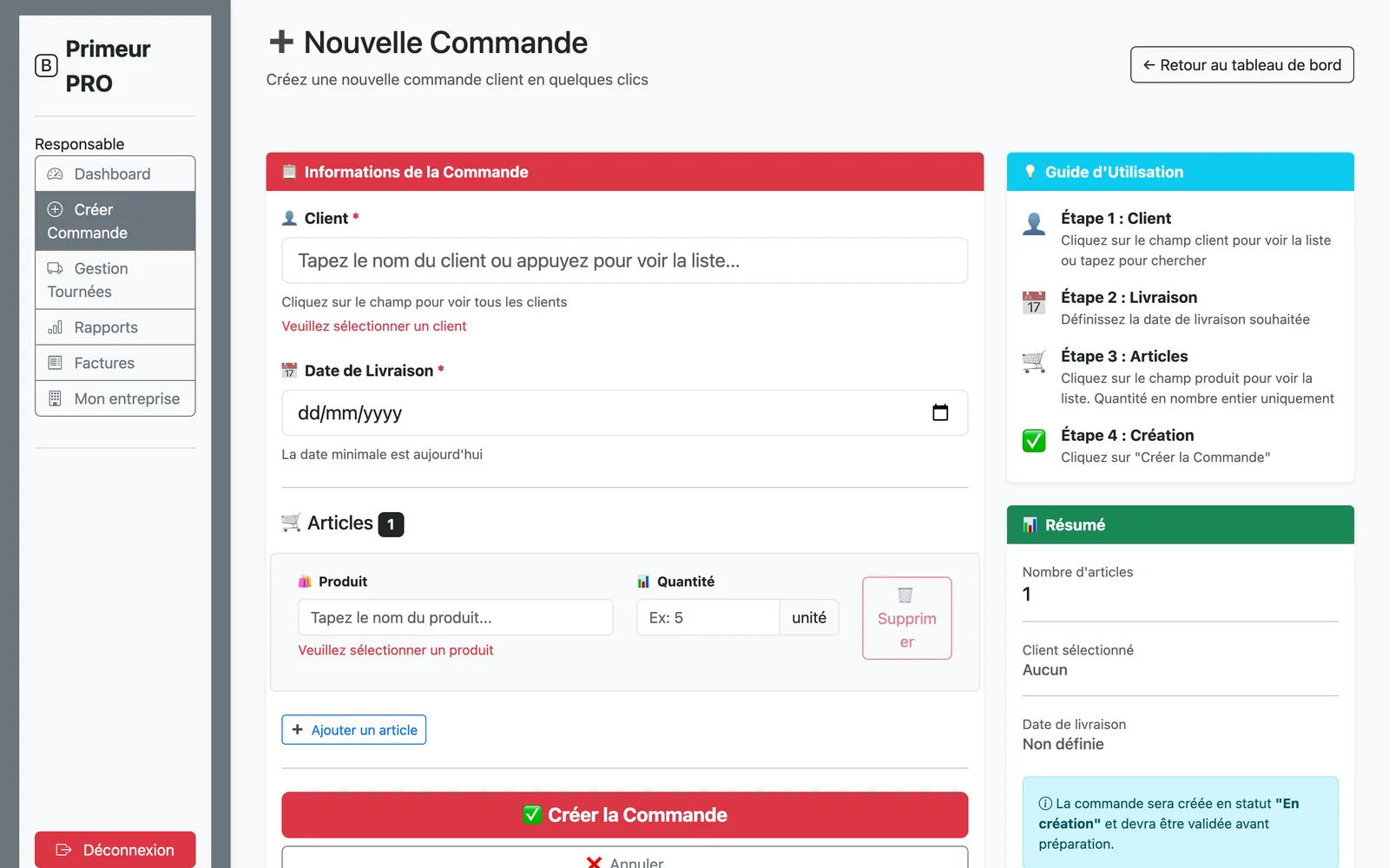The image size is (1389, 868).
Task: Click the 'unité' label beside quantity
Action: (x=809, y=617)
